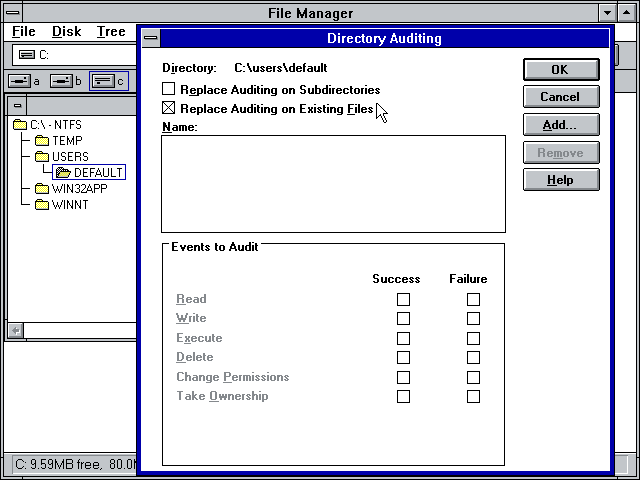
Task: Click the C:\ - NTFS root folder icon
Action: click(x=20, y=124)
